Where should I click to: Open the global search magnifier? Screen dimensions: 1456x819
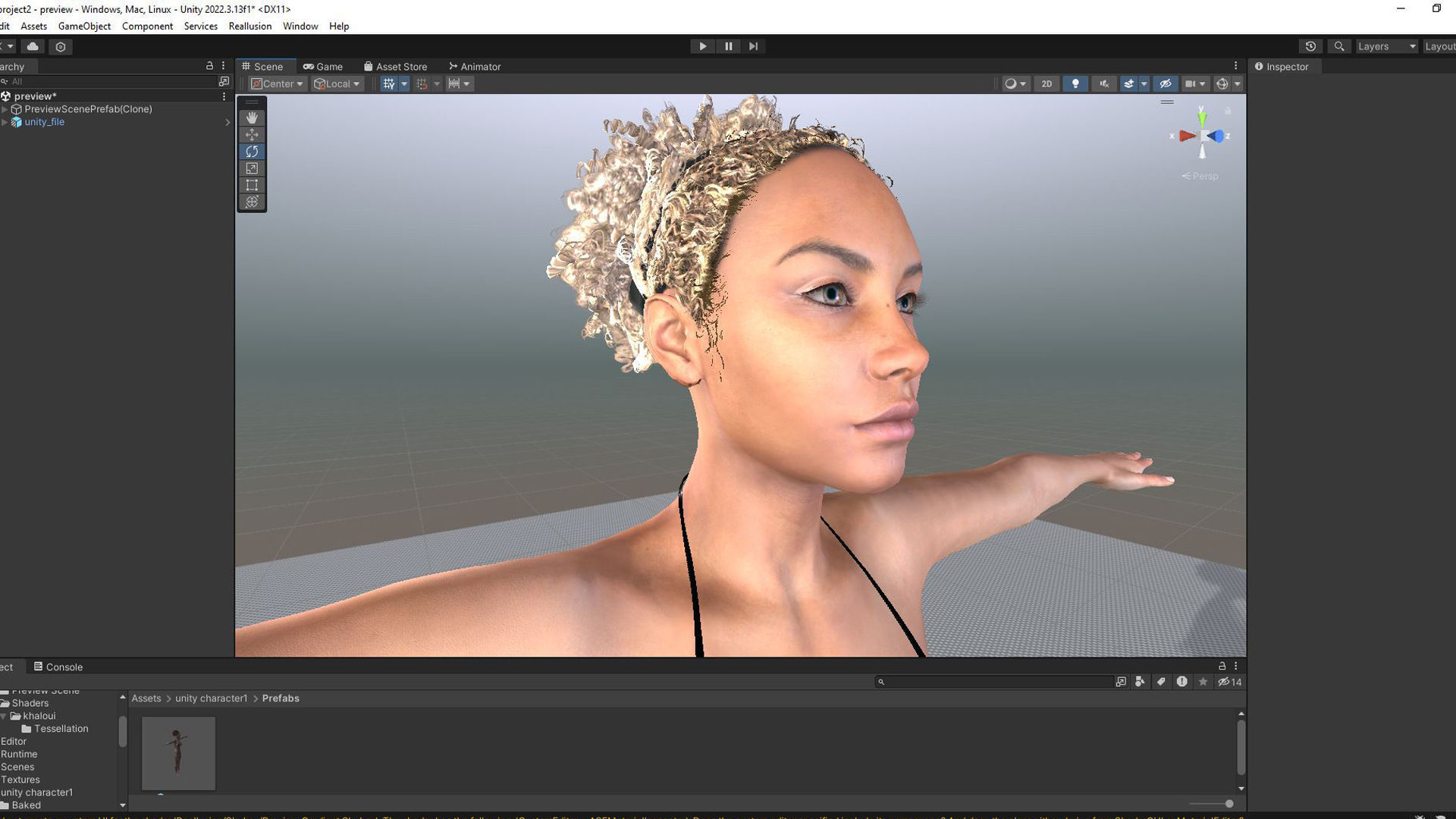(1339, 46)
